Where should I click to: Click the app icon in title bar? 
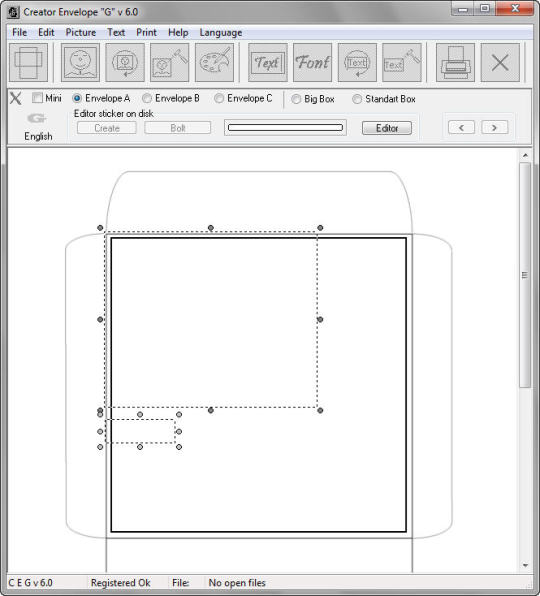(13, 12)
